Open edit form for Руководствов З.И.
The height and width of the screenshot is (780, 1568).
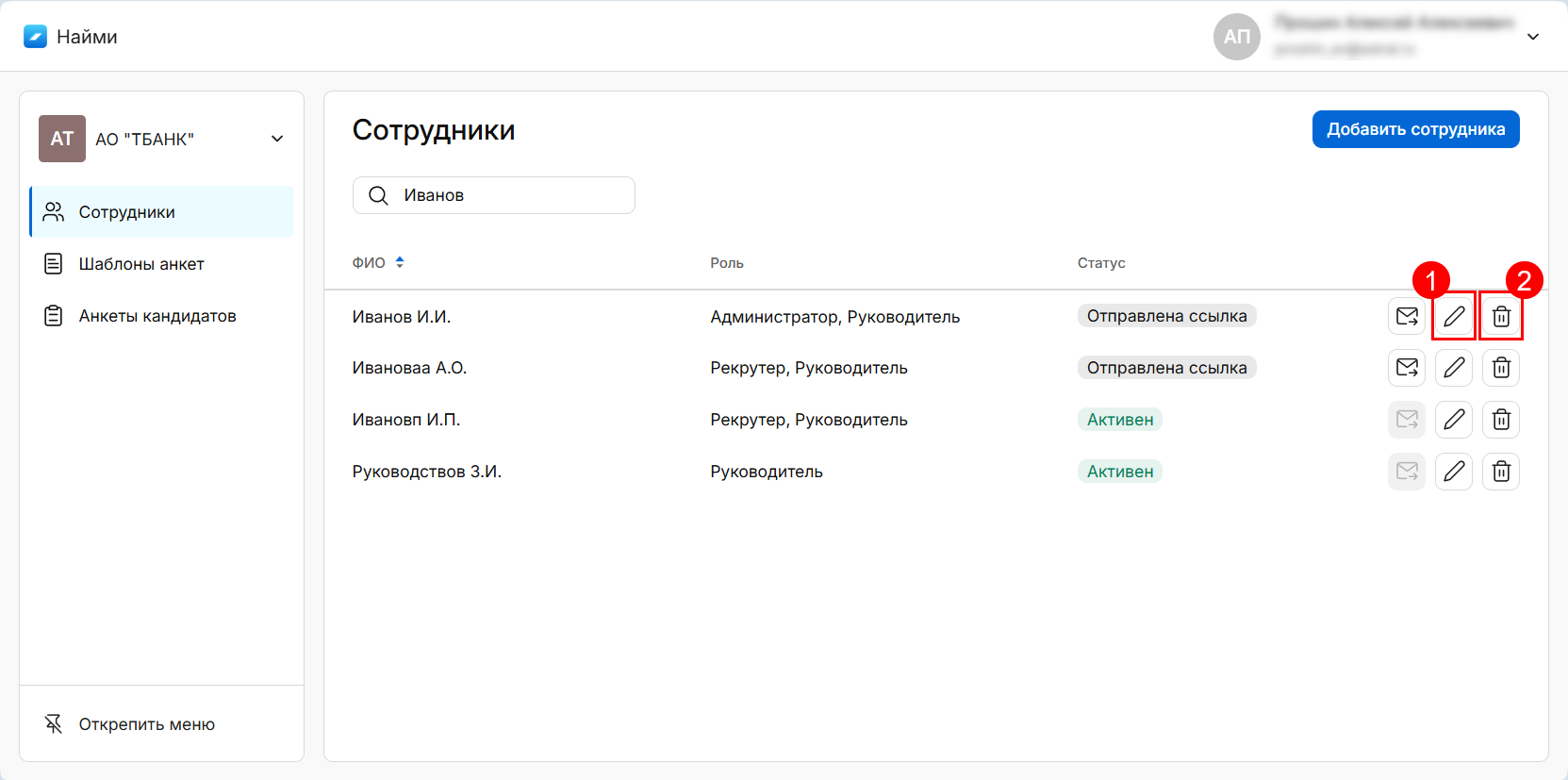tap(1454, 472)
